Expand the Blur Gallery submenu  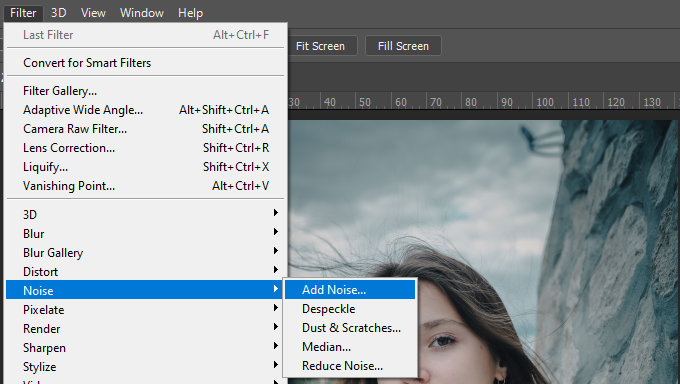tap(145, 253)
